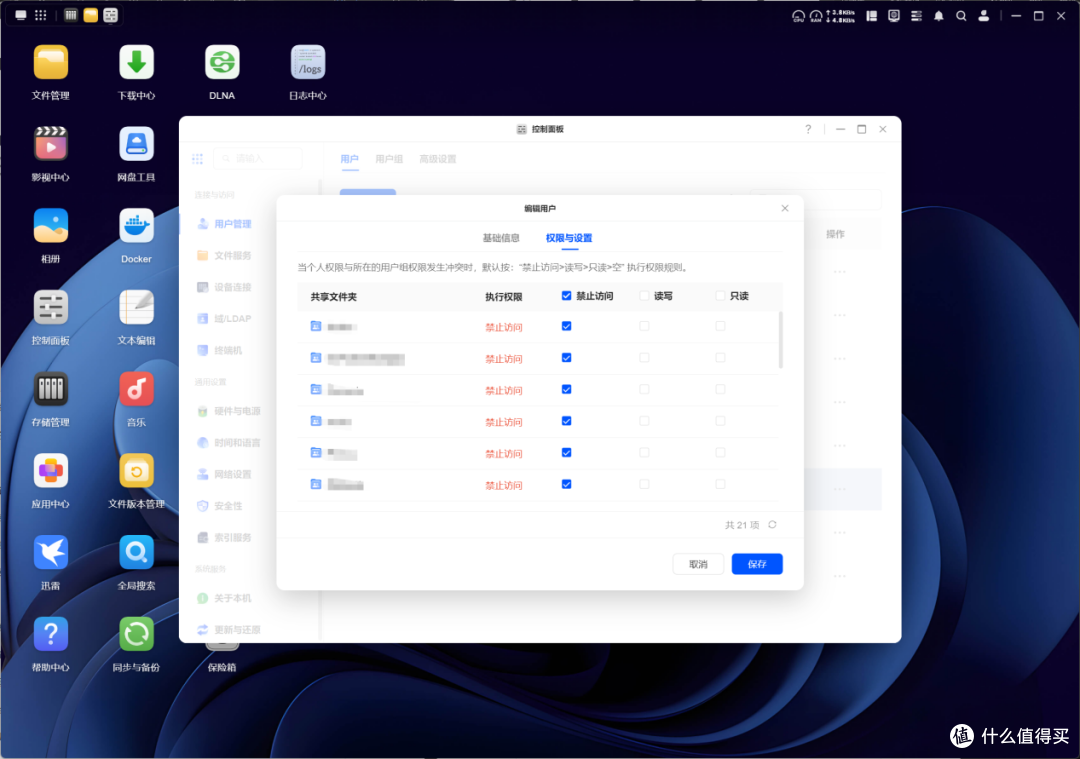Uncheck 禁止访问 for the last visible folder row
Image resolution: width=1080 pixels, height=759 pixels.
coord(566,484)
